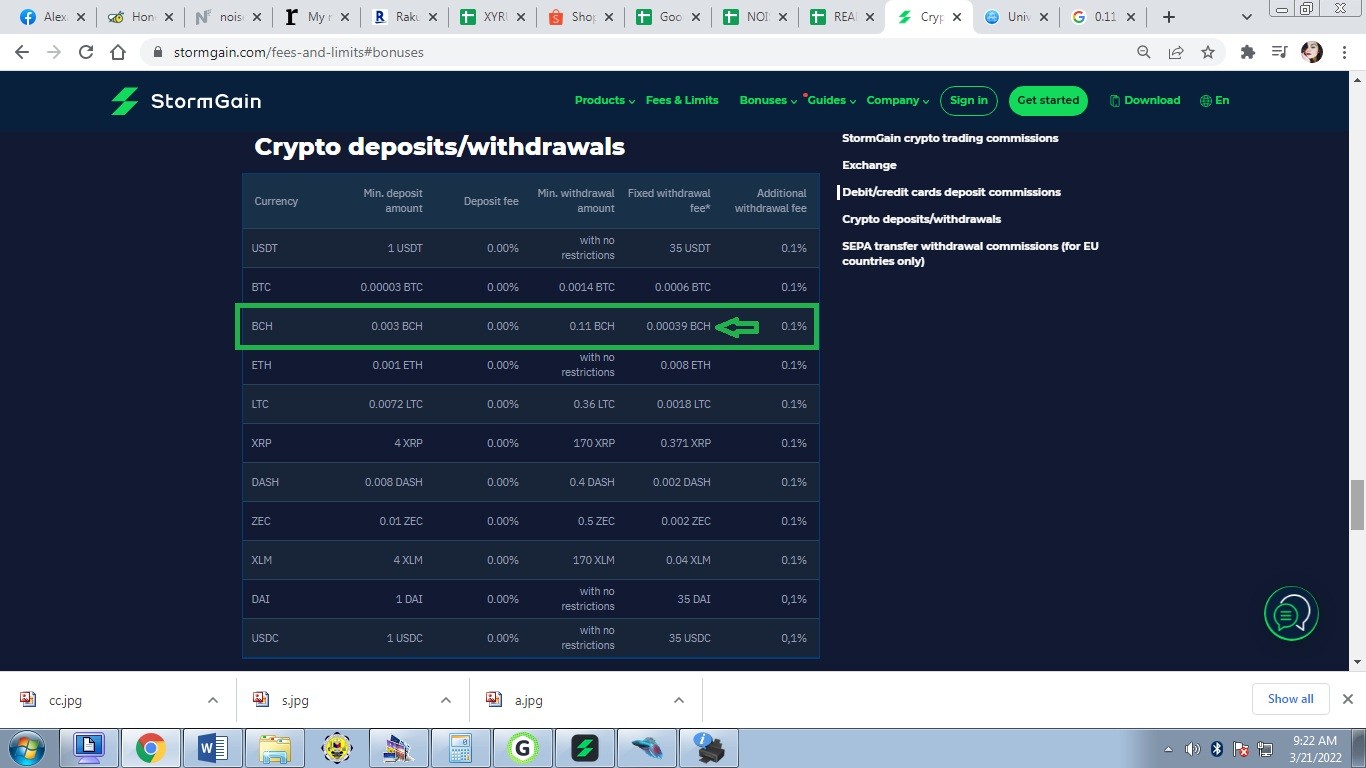Image resolution: width=1366 pixels, height=768 pixels.
Task: Open options arrow for s.jpg download
Action: [445, 700]
